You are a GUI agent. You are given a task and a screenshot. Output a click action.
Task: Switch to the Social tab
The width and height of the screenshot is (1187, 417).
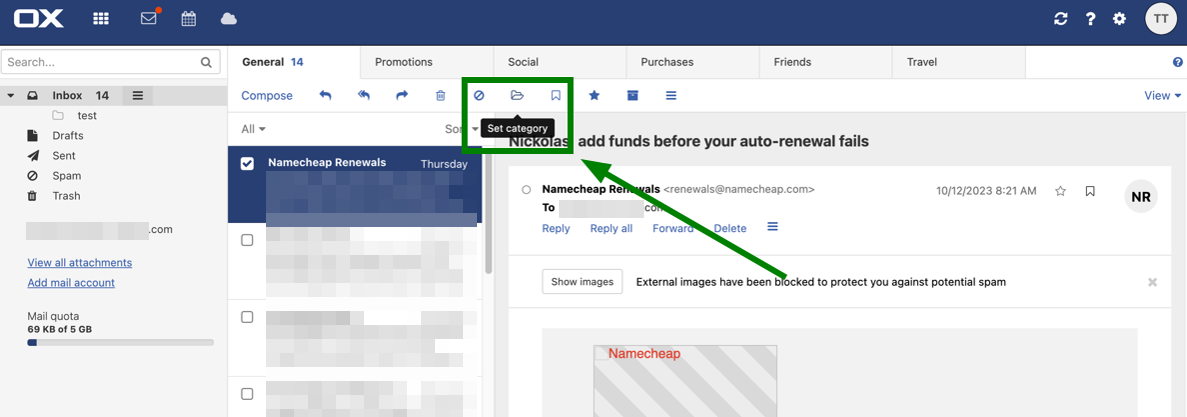[x=560, y=62]
